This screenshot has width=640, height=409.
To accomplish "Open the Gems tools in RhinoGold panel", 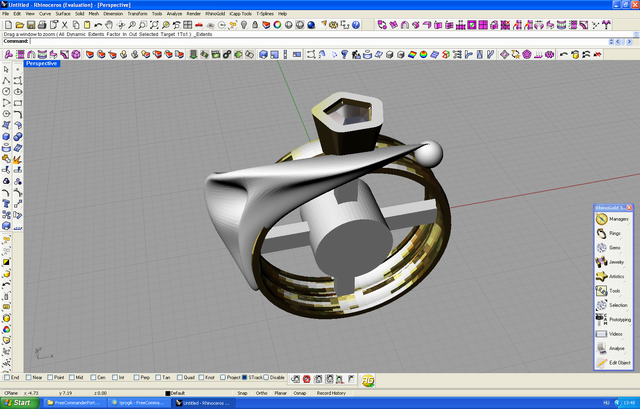I will (601, 247).
